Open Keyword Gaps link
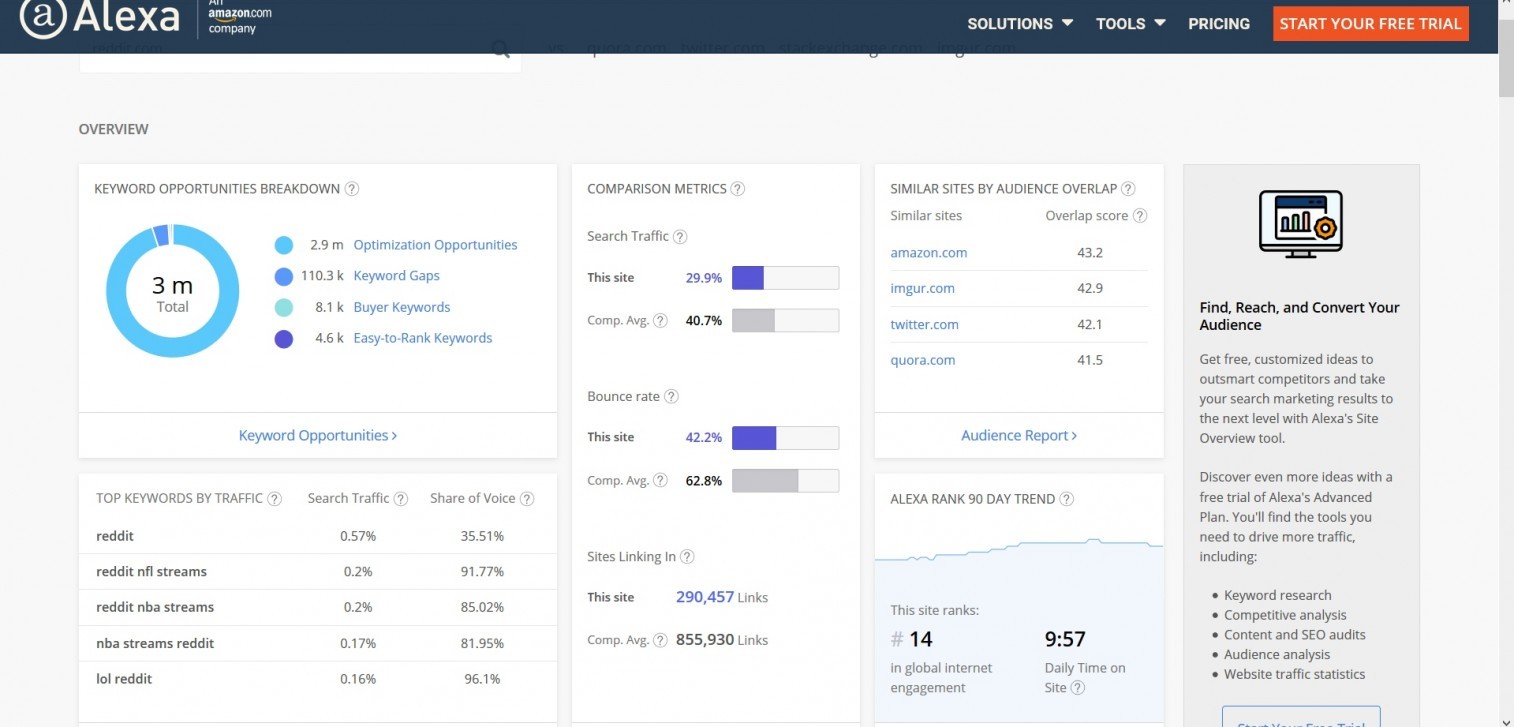Screen dimensions: 1514x727 pos(396,276)
